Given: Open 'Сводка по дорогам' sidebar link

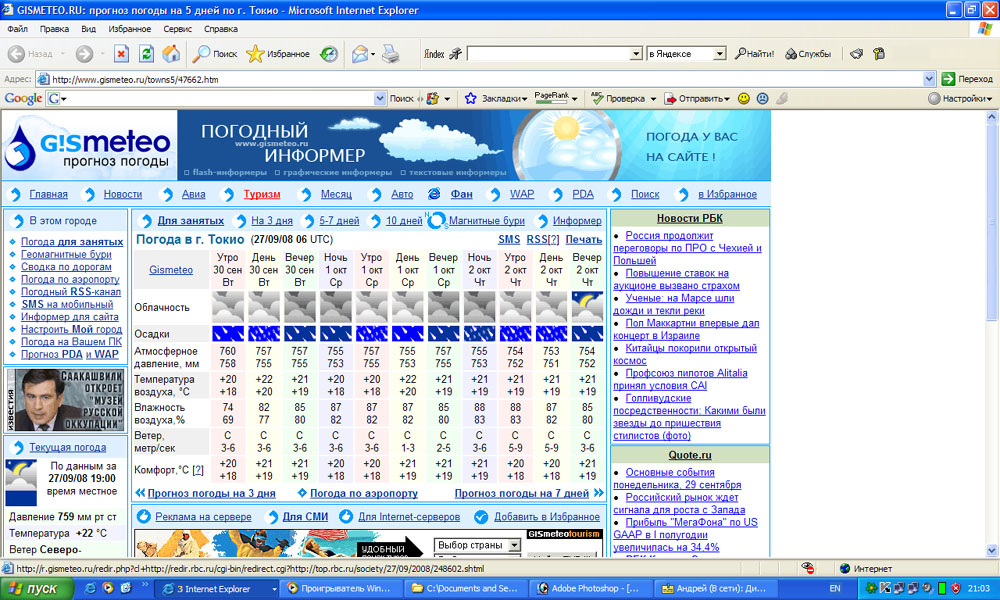Looking at the screenshot, I should click(x=66, y=267).
